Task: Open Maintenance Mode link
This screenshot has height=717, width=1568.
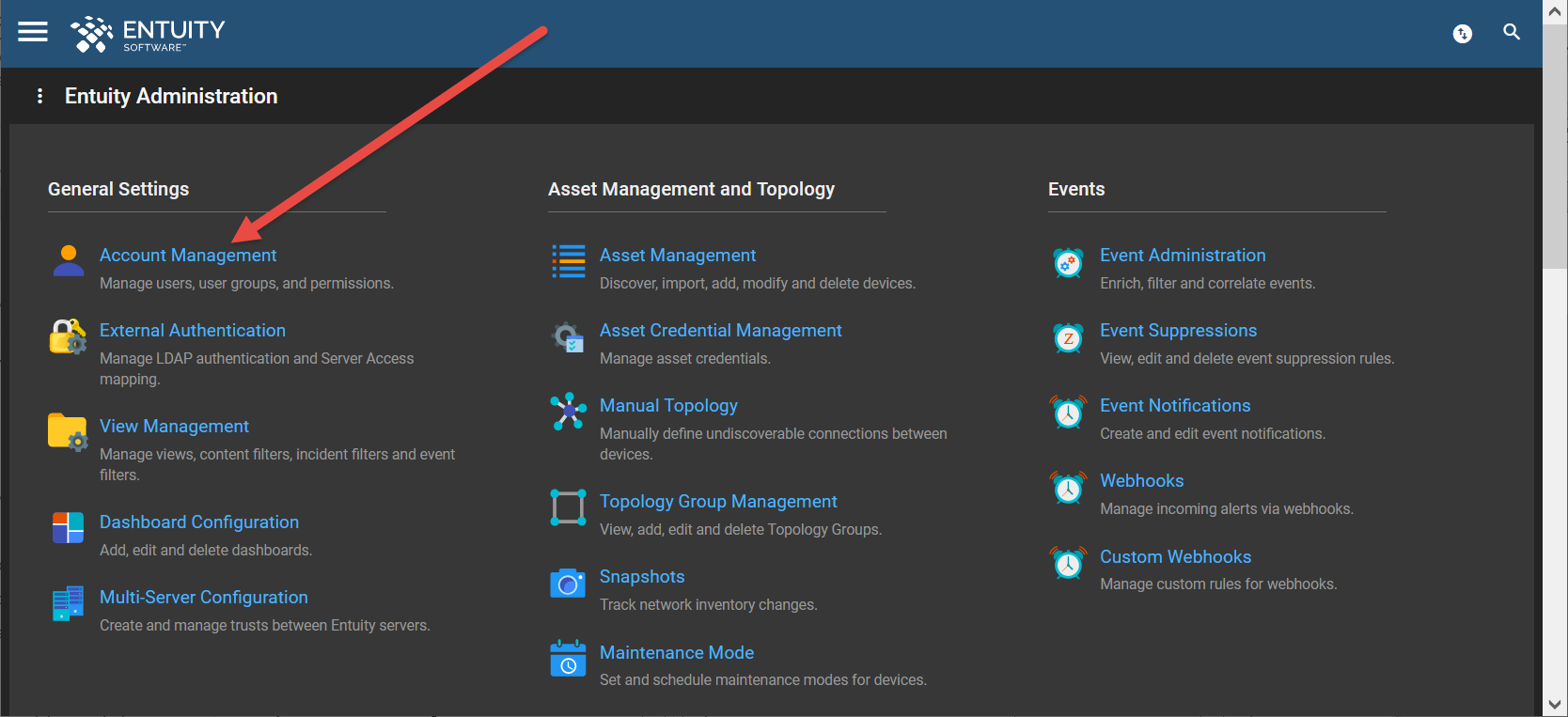Action: (x=677, y=653)
